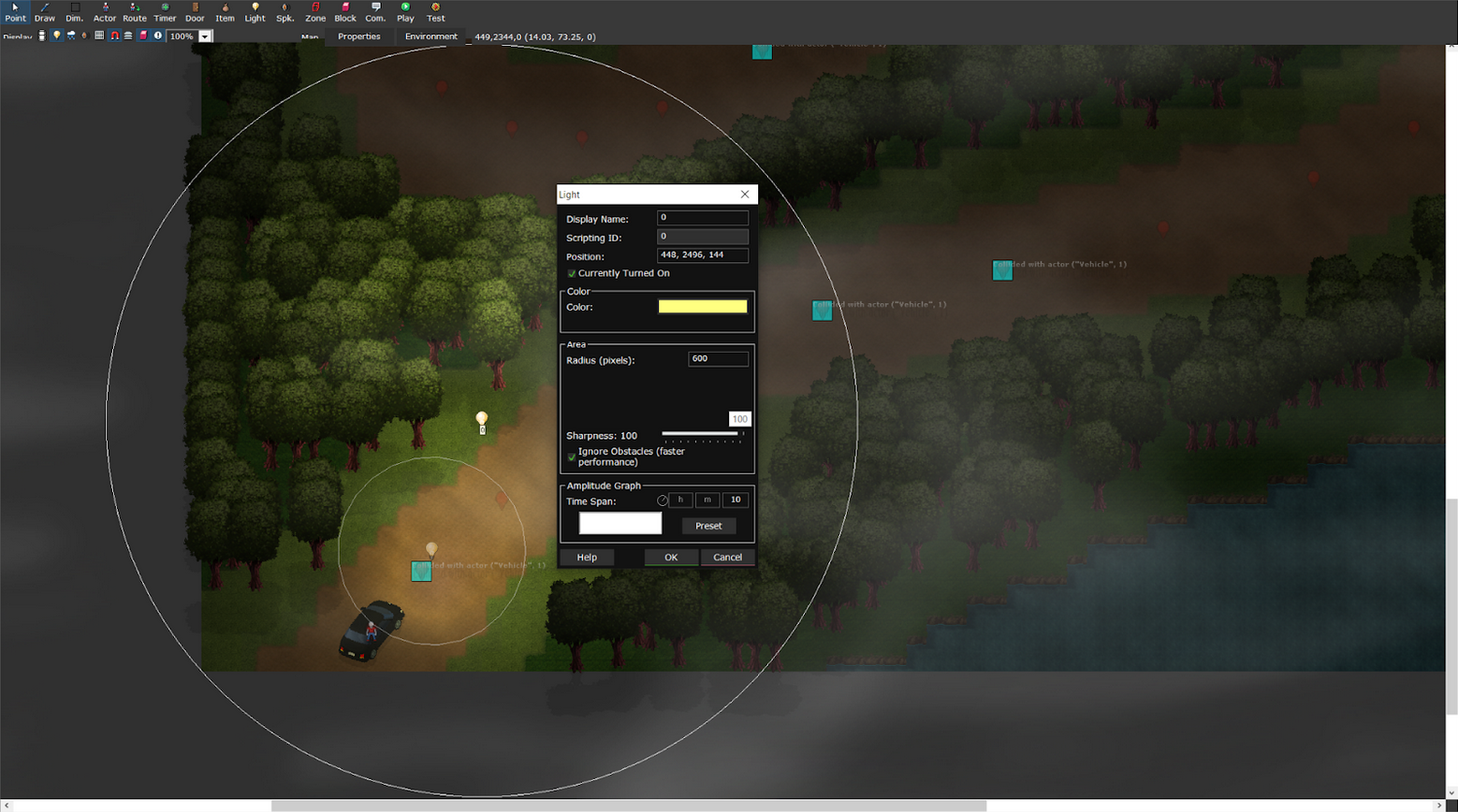The height and width of the screenshot is (812, 1458).
Task: Uncheck Ignore Obstacles checkbox
Action: [x=572, y=457]
